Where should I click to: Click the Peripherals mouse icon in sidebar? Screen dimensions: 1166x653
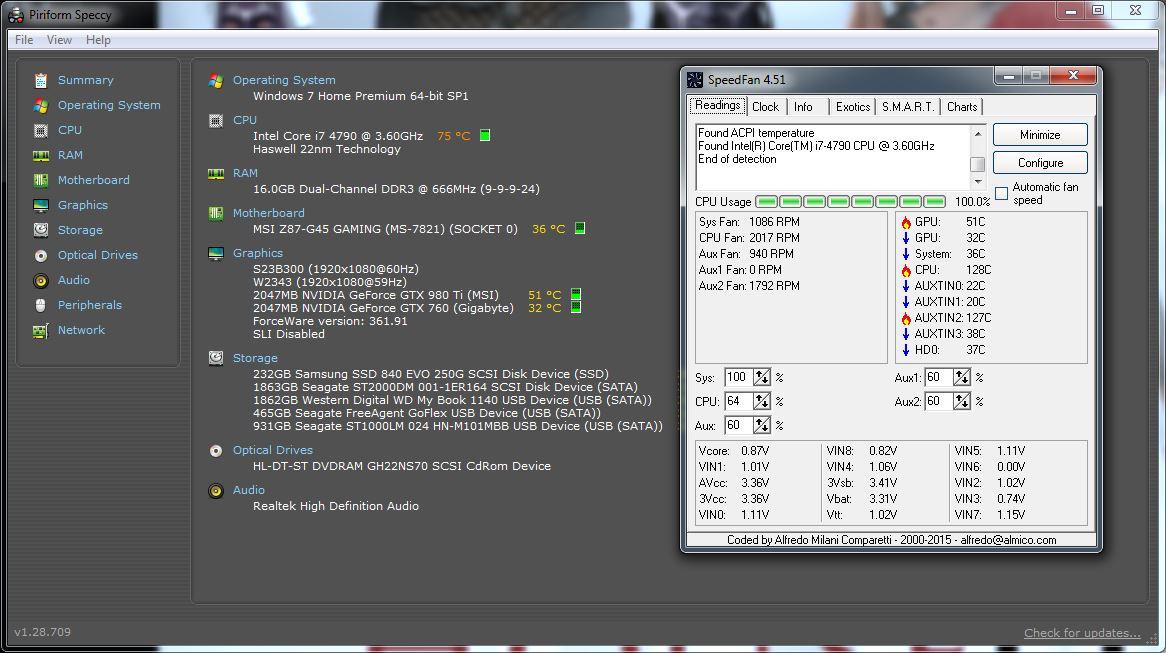coord(41,305)
